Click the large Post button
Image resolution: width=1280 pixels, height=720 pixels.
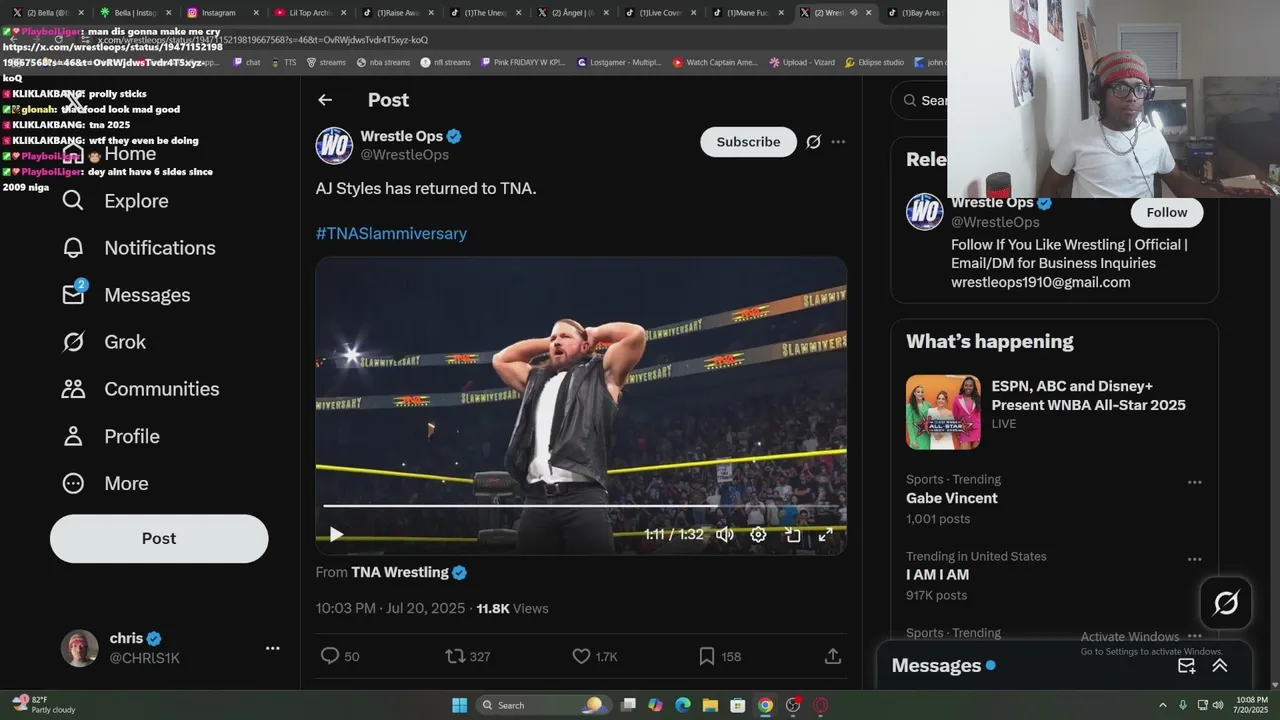(x=159, y=538)
